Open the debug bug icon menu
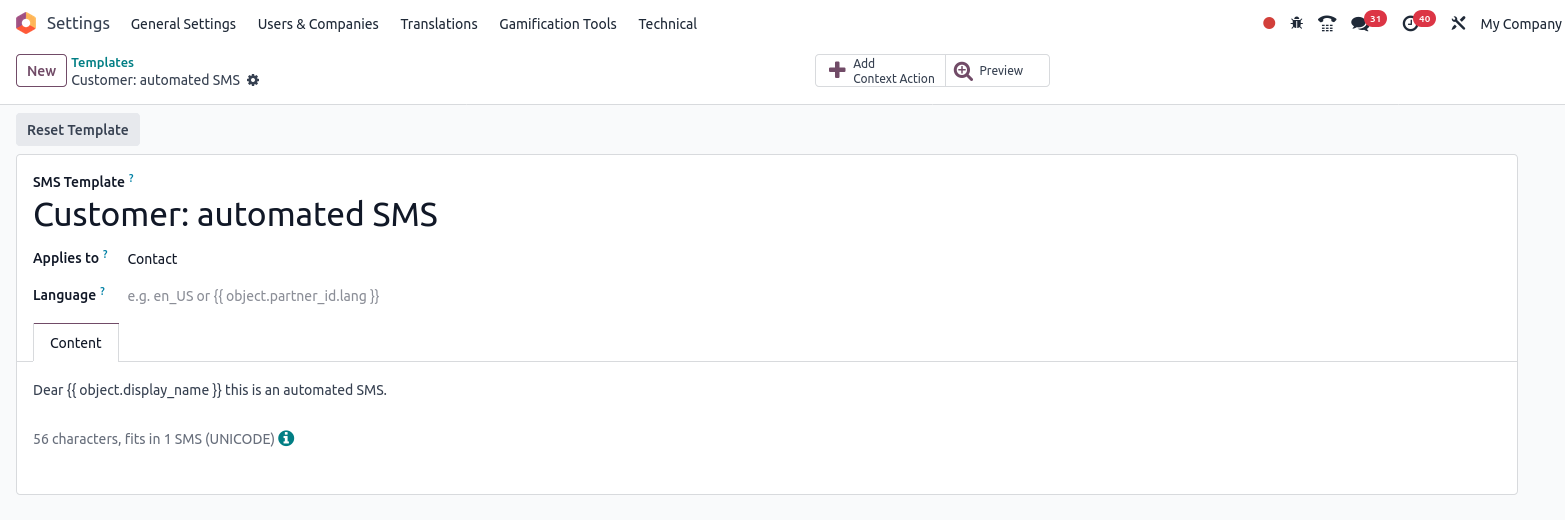The image size is (1565, 520). 1297,23
